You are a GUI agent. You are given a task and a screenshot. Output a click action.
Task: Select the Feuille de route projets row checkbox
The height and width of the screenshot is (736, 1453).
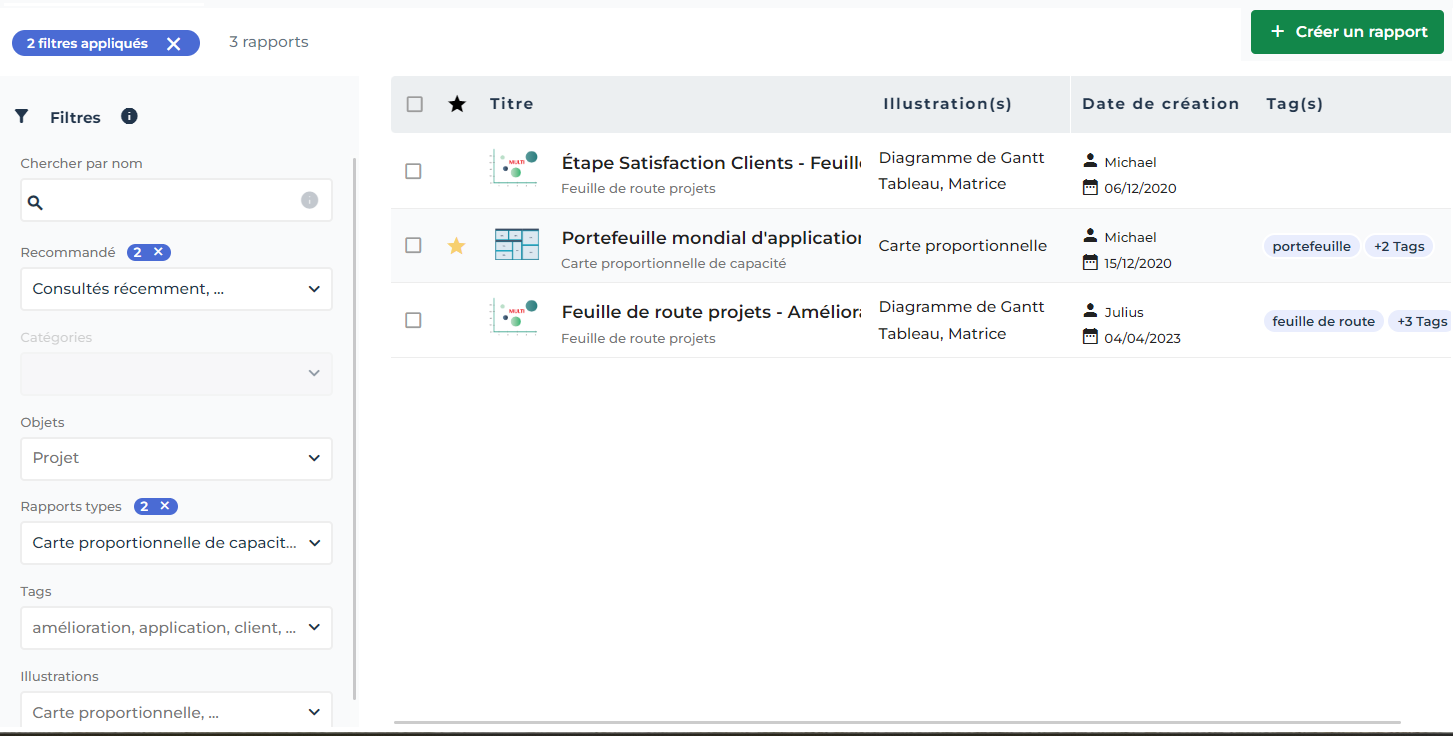(413, 320)
